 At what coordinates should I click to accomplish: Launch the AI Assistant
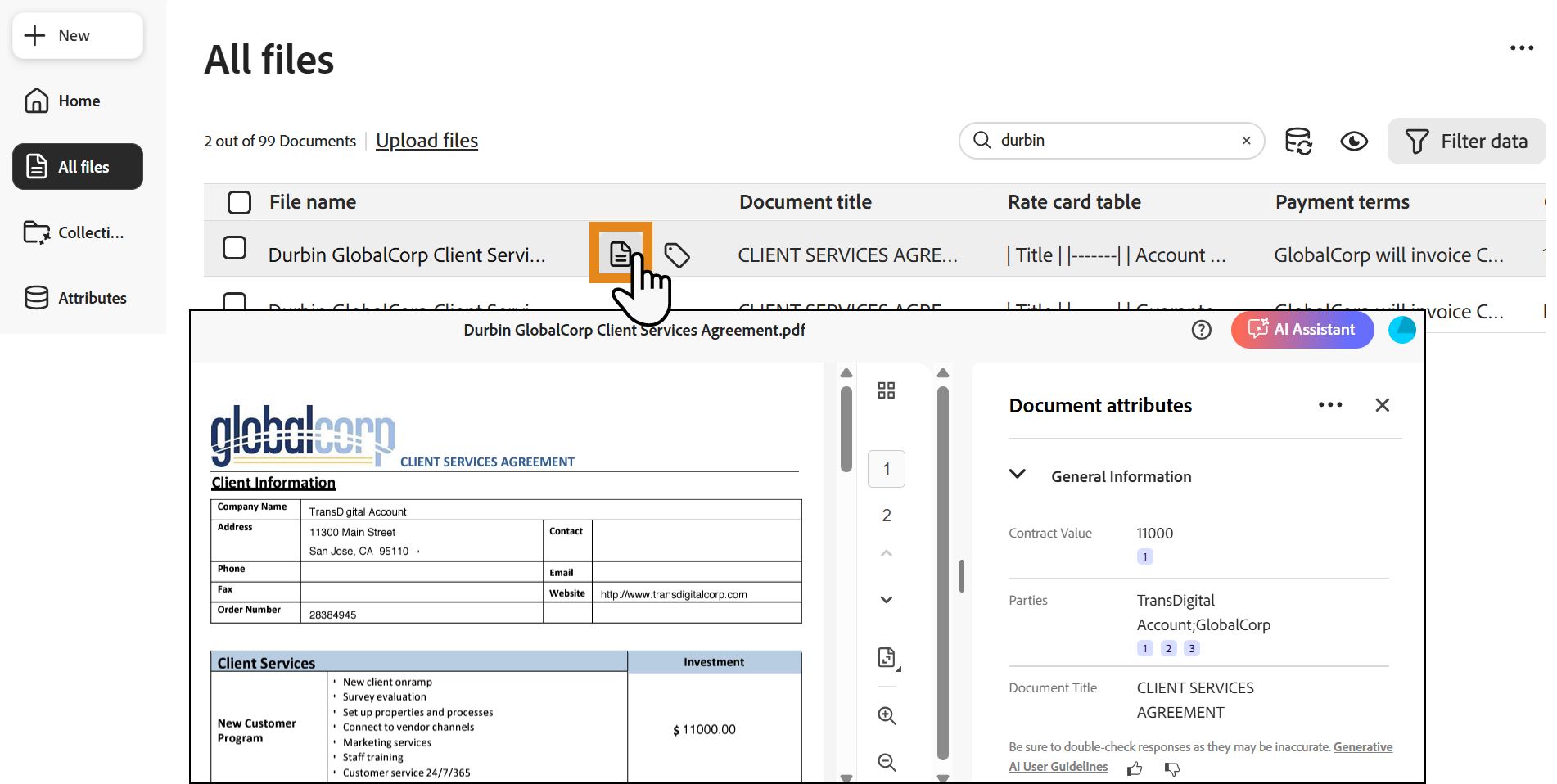click(1302, 330)
